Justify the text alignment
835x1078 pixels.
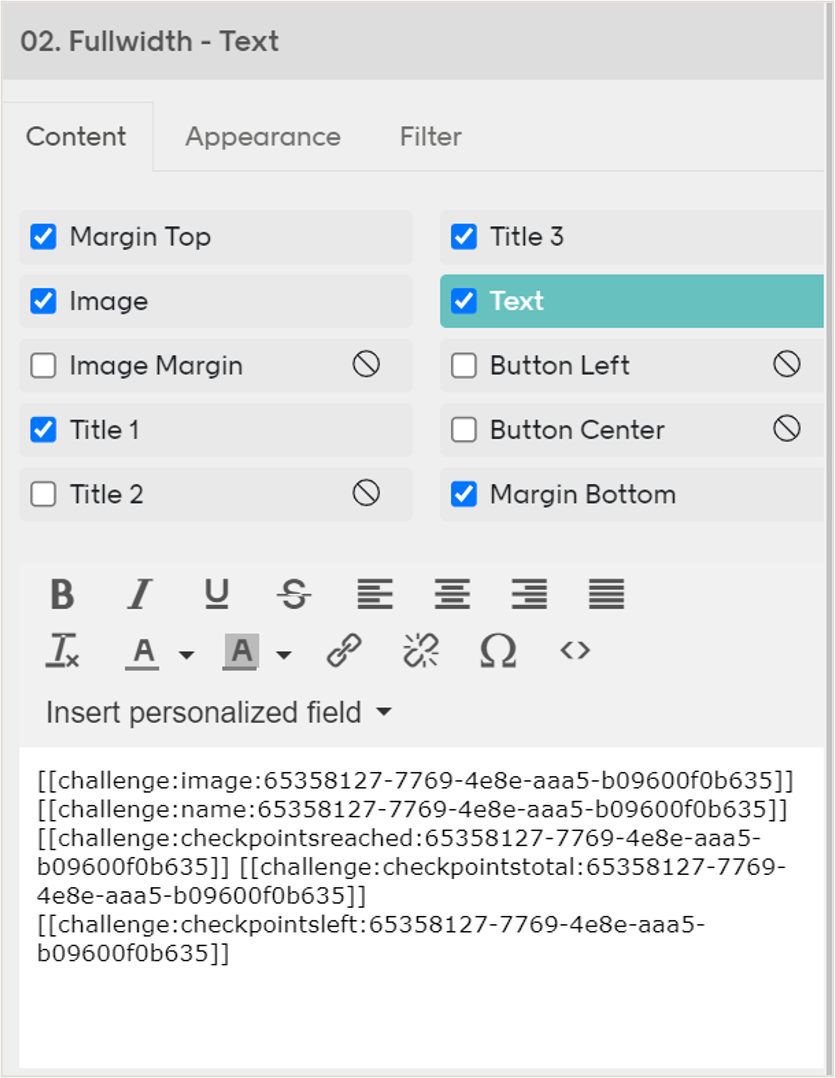point(606,594)
